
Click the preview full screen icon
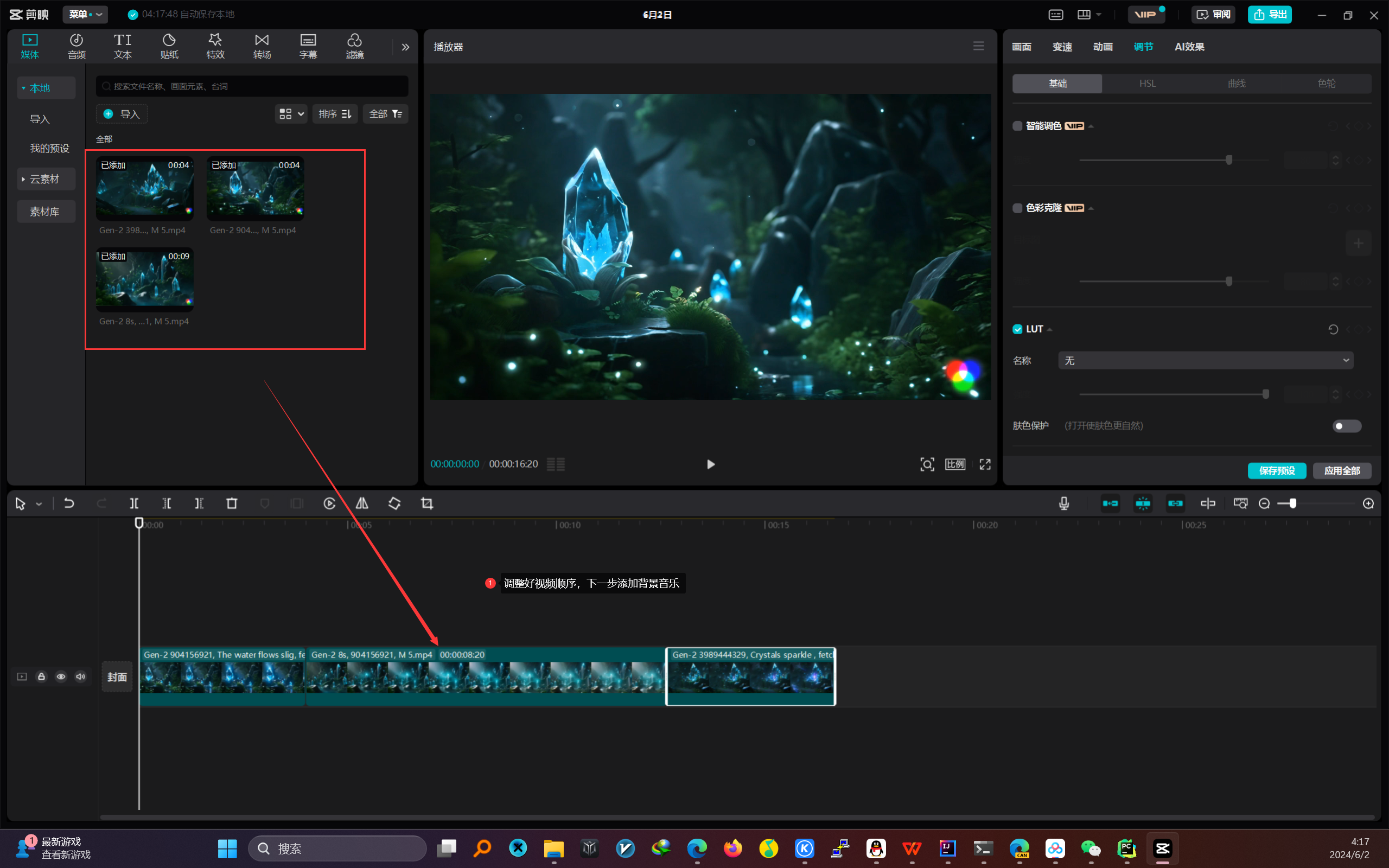[x=985, y=464]
